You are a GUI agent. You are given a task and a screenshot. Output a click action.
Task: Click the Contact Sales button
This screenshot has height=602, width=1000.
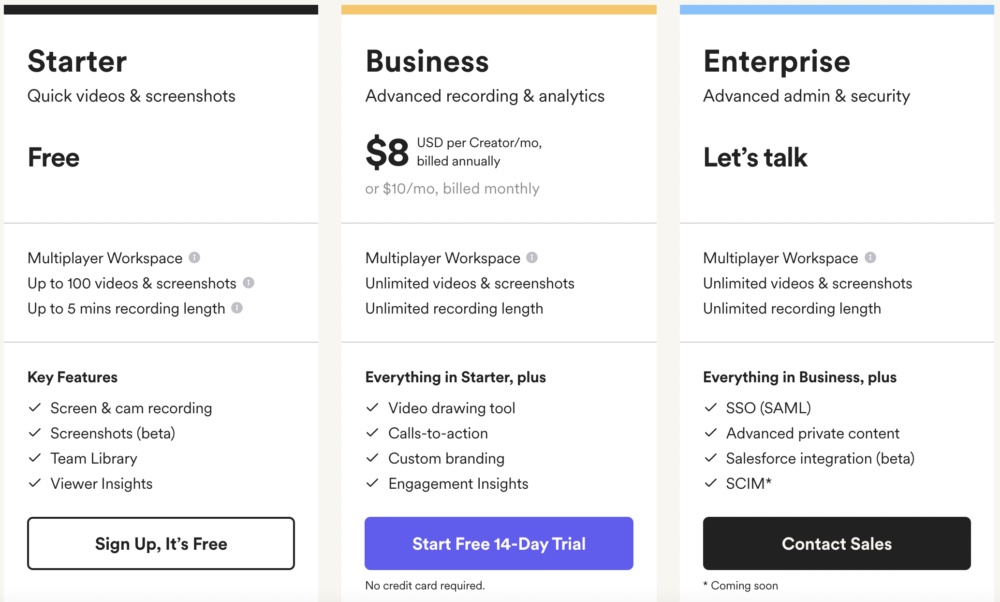(x=836, y=543)
